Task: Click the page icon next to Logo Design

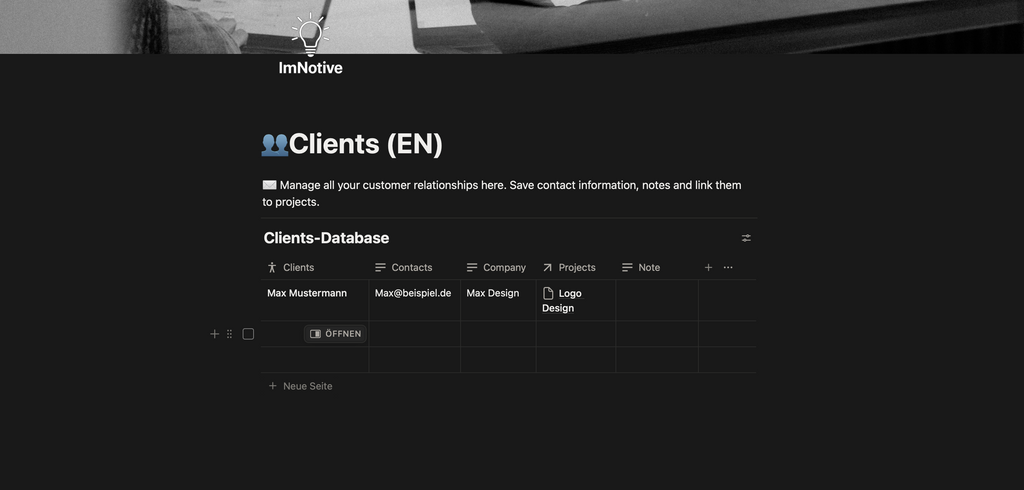Action: coord(549,293)
